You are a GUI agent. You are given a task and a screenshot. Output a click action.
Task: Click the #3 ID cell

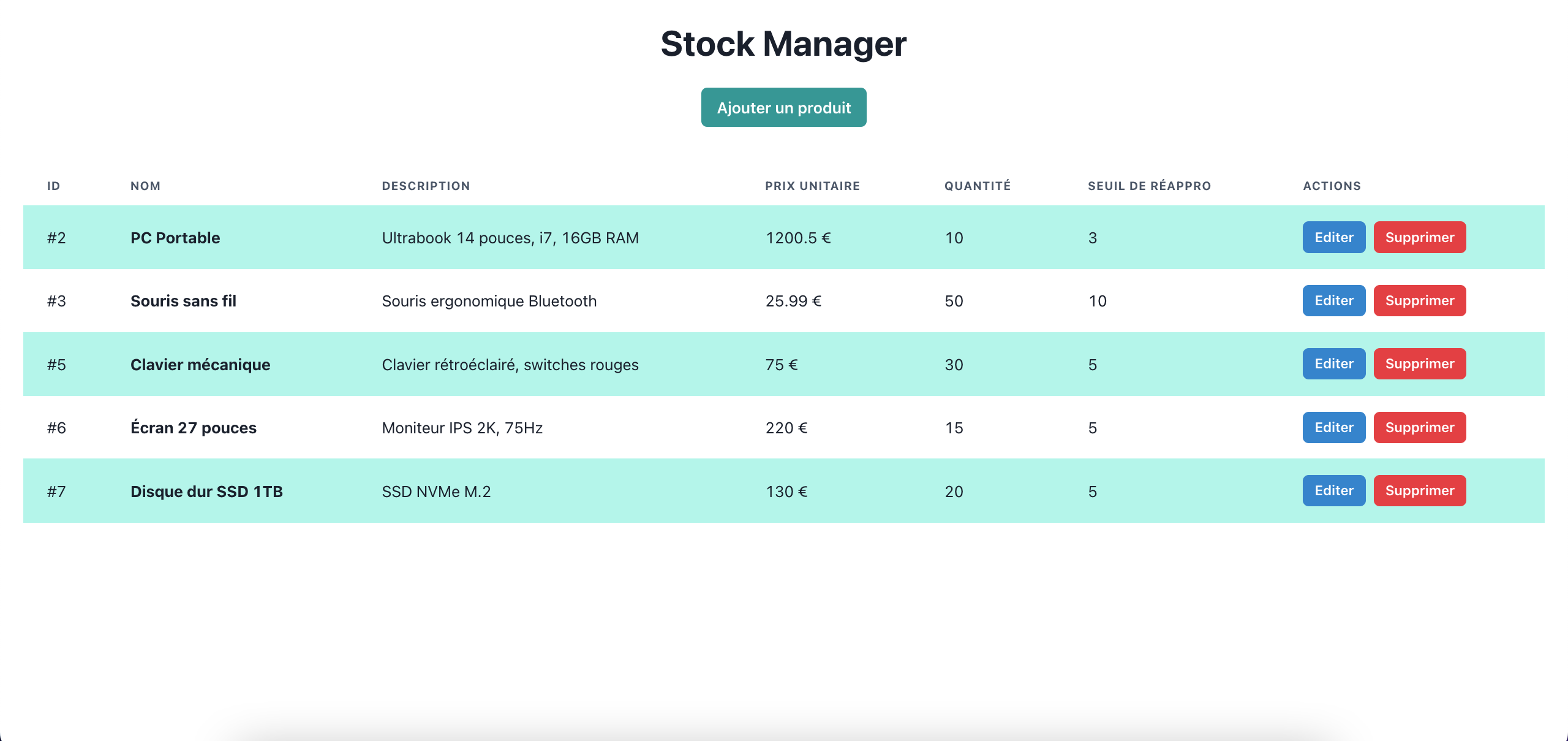coord(56,301)
